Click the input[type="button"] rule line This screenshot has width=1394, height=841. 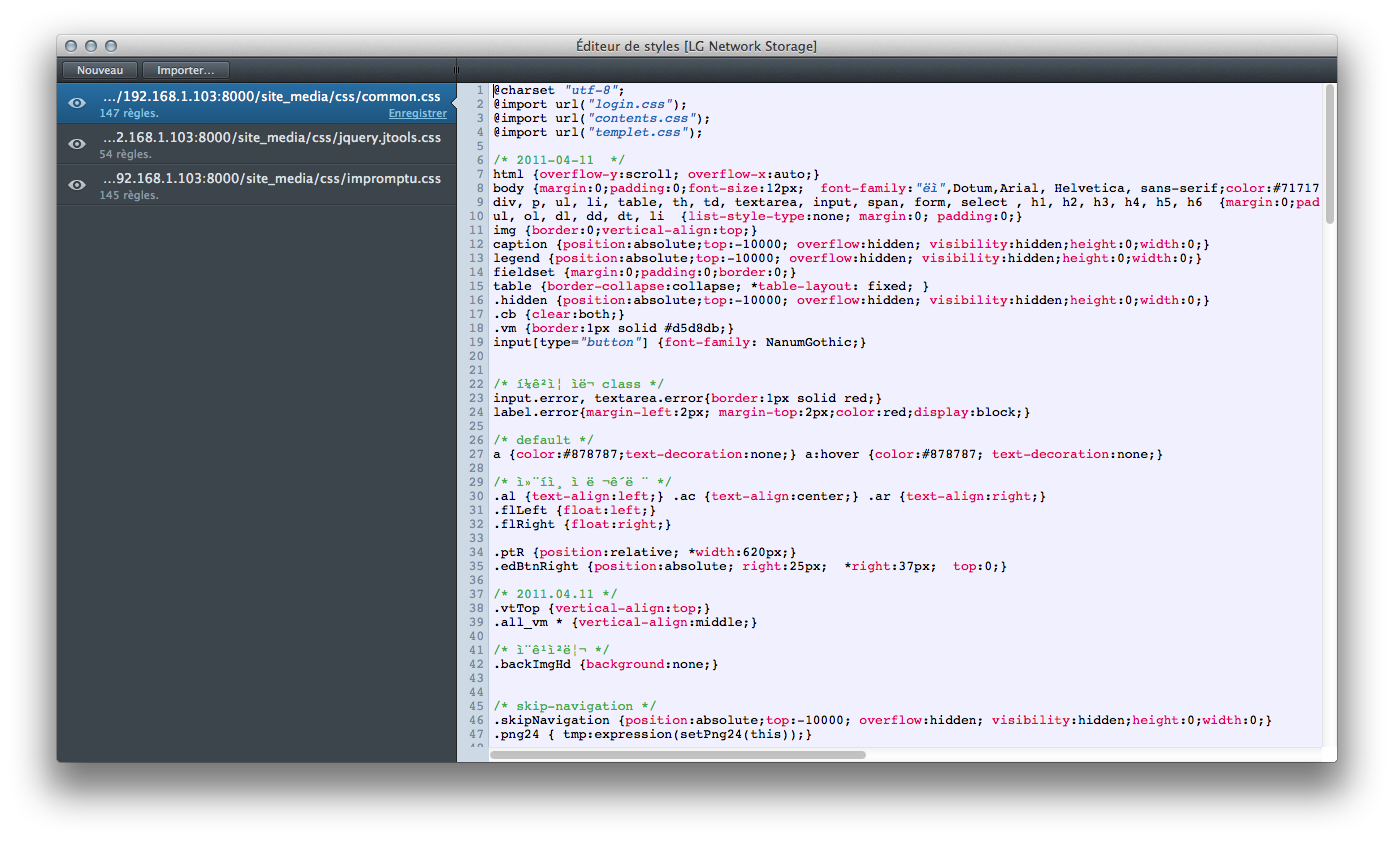[680, 342]
